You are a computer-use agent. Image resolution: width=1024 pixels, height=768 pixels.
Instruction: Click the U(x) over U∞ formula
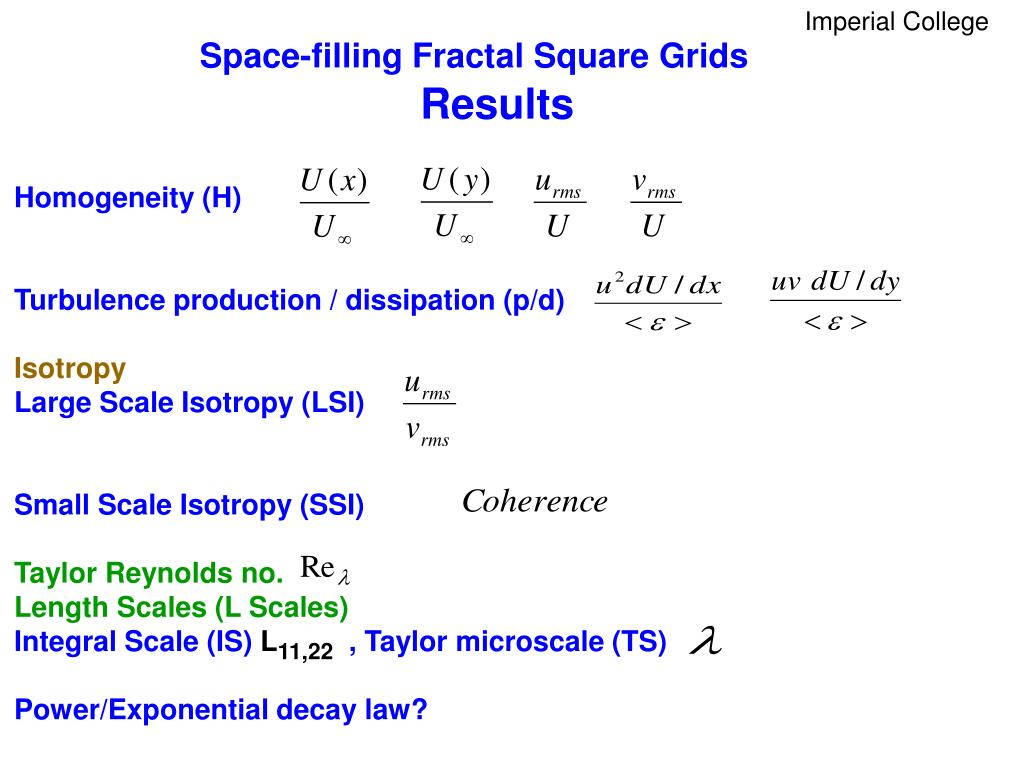[334, 205]
